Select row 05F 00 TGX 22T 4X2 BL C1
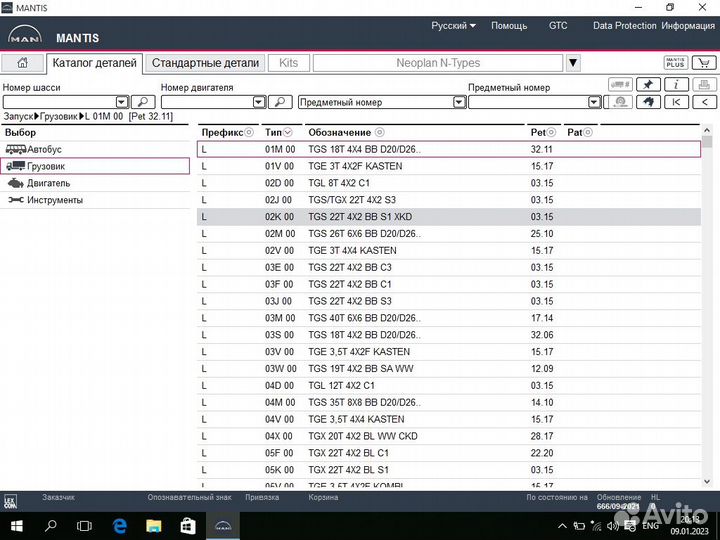Image resolution: width=720 pixels, height=540 pixels. tap(449, 453)
